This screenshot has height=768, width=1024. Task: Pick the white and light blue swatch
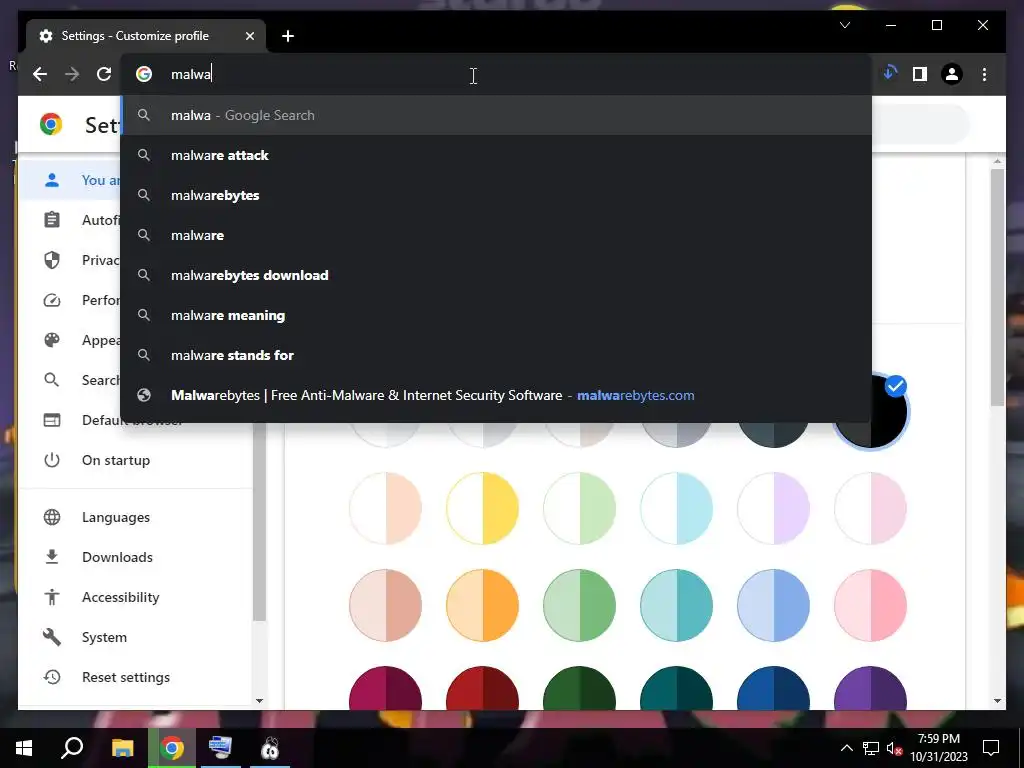coord(676,508)
